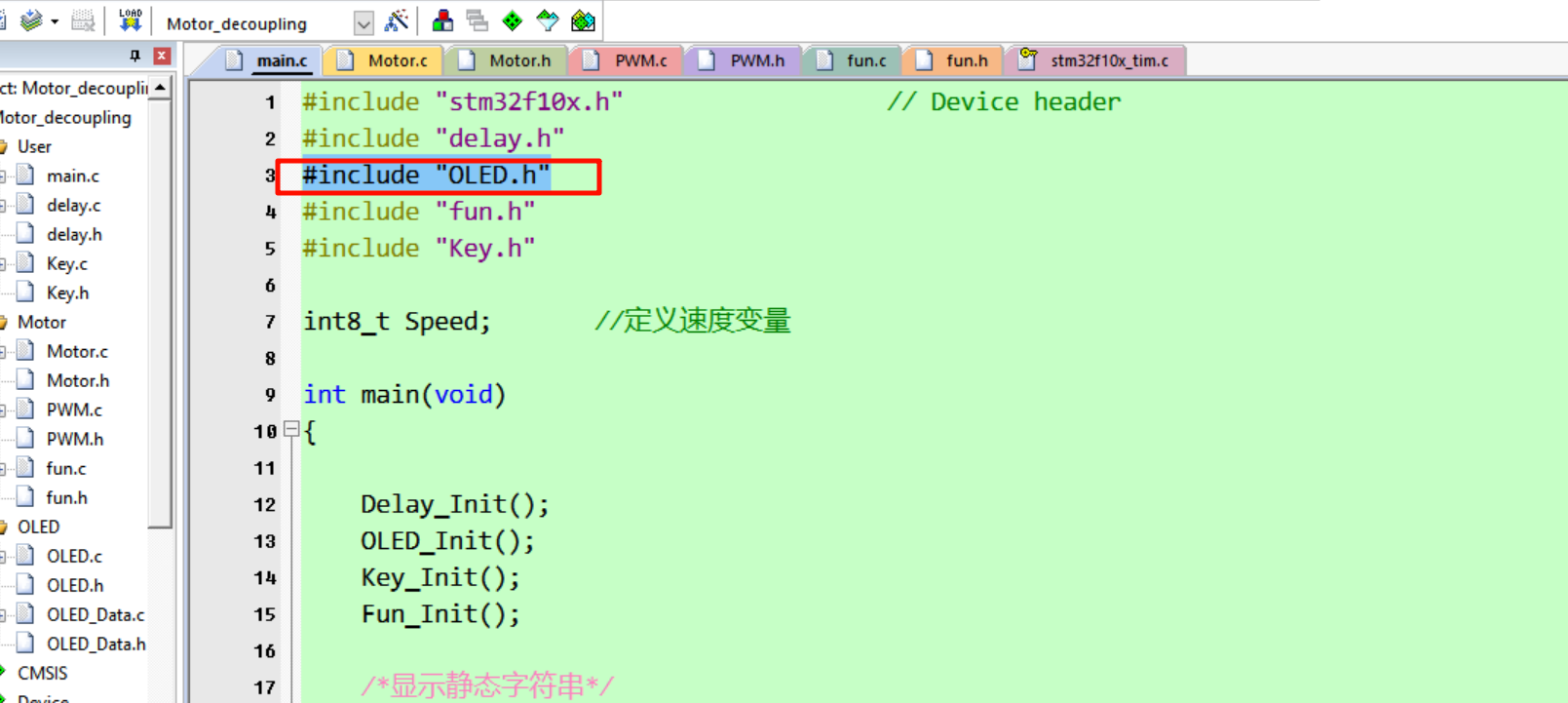Click the greyed multi-project workspace icon
Viewport: 1568px width, 703px height.
click(x=477, y=20)
